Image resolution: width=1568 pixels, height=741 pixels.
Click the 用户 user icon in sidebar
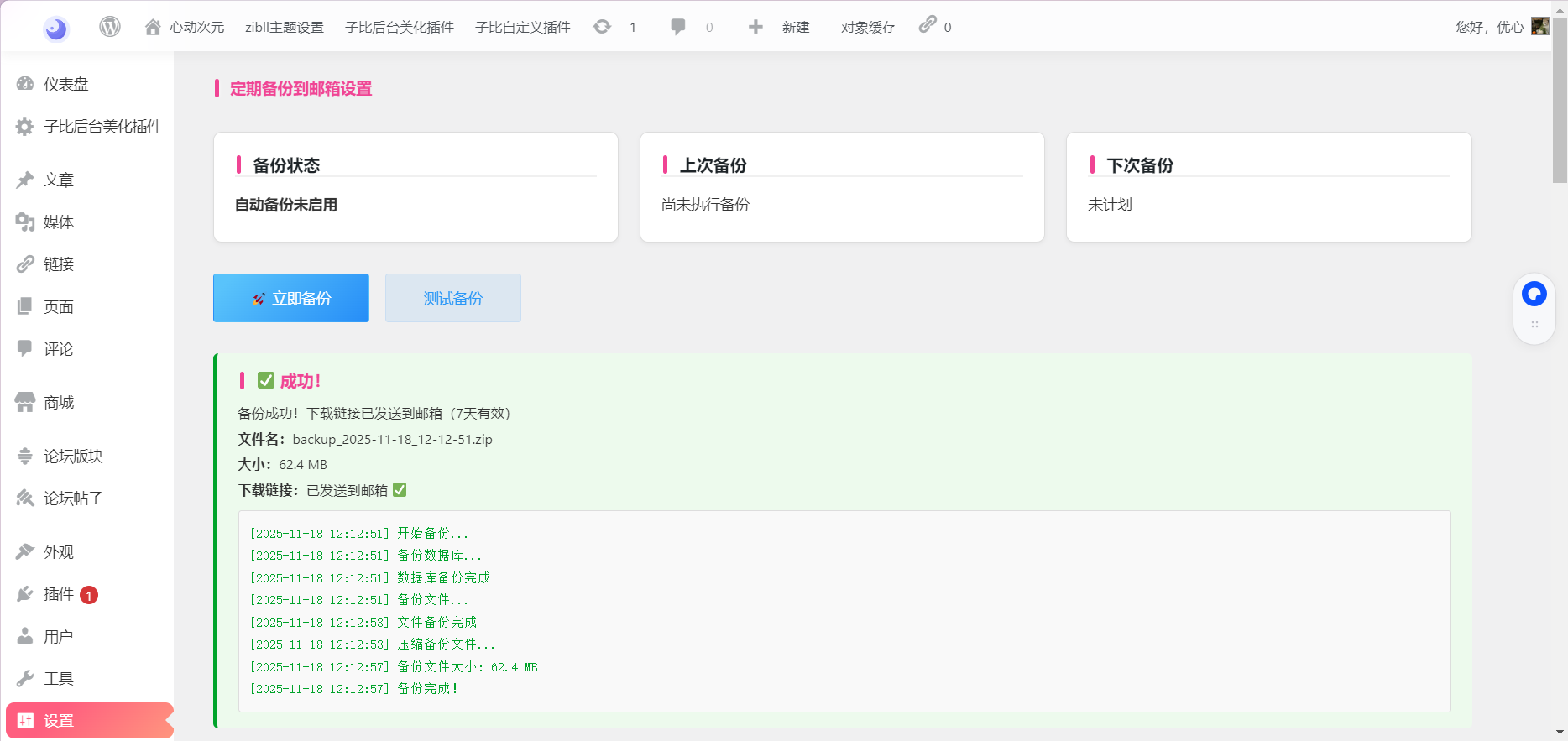(x=25, y=636)
